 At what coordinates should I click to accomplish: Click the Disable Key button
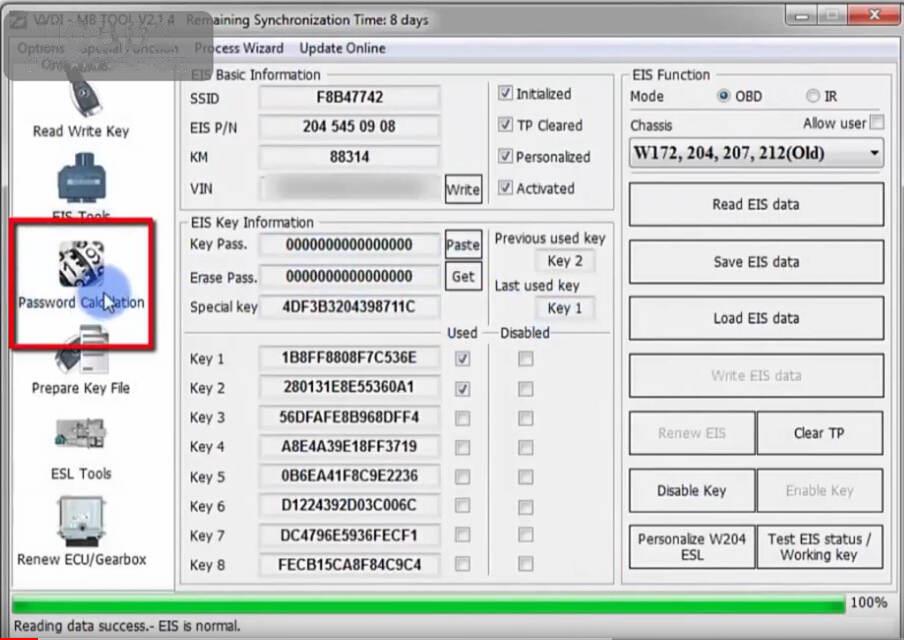click(x=692, y=491)
